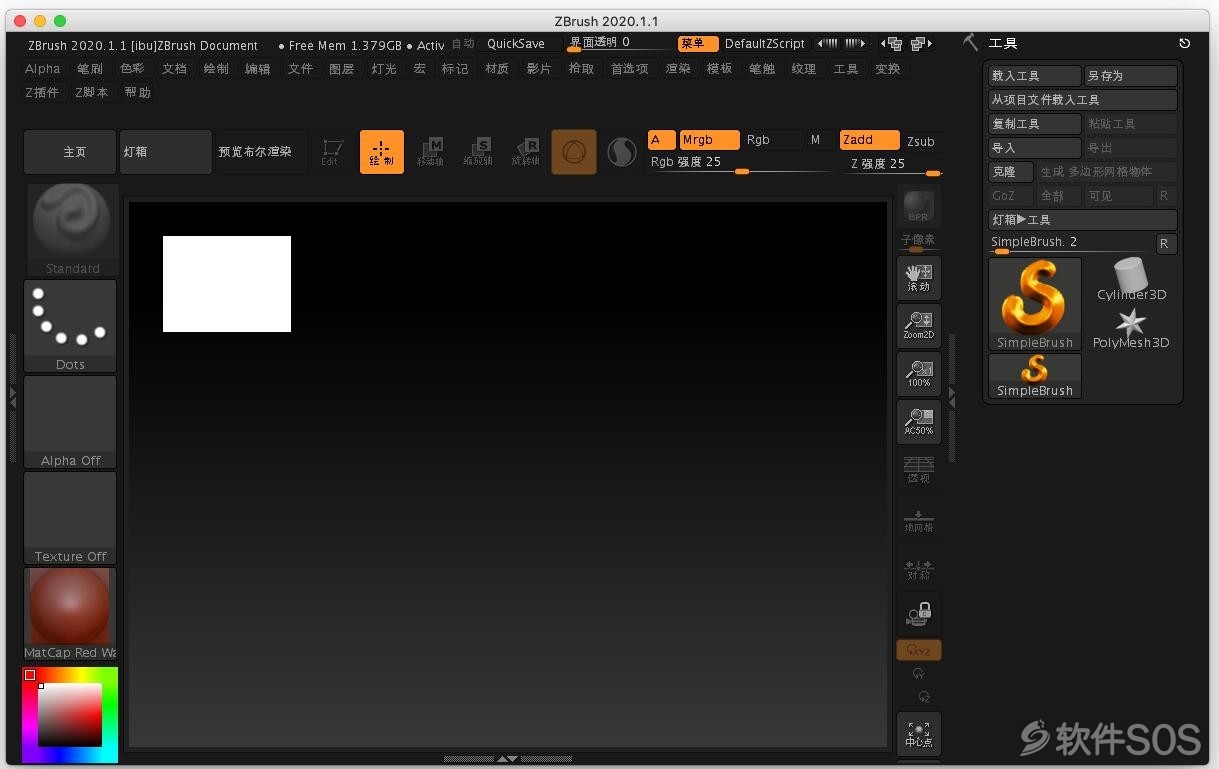The width and height of the screenshot is (1219, 769).
Task: Click the hammer icon beside 工具
Action: click(x=970, y=42)
